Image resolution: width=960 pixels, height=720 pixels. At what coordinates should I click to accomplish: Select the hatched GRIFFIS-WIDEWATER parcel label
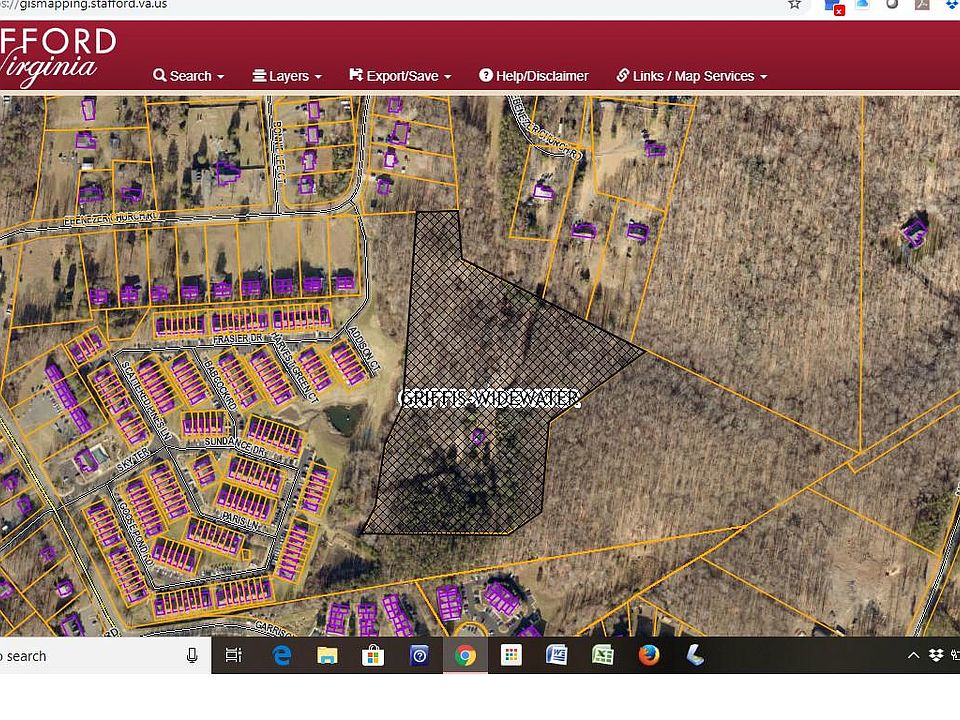(489, 399)
